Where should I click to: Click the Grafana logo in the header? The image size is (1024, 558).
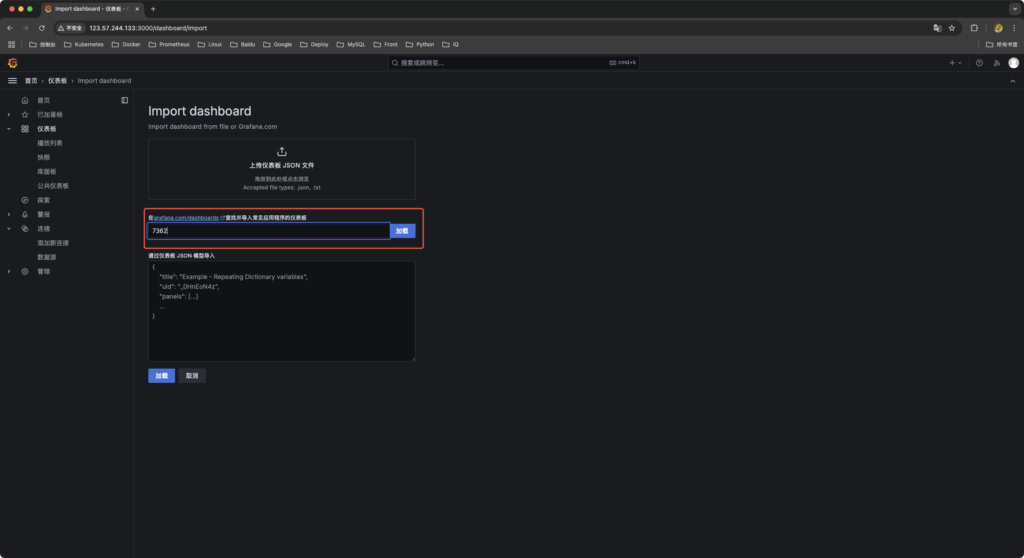(13, 63)
